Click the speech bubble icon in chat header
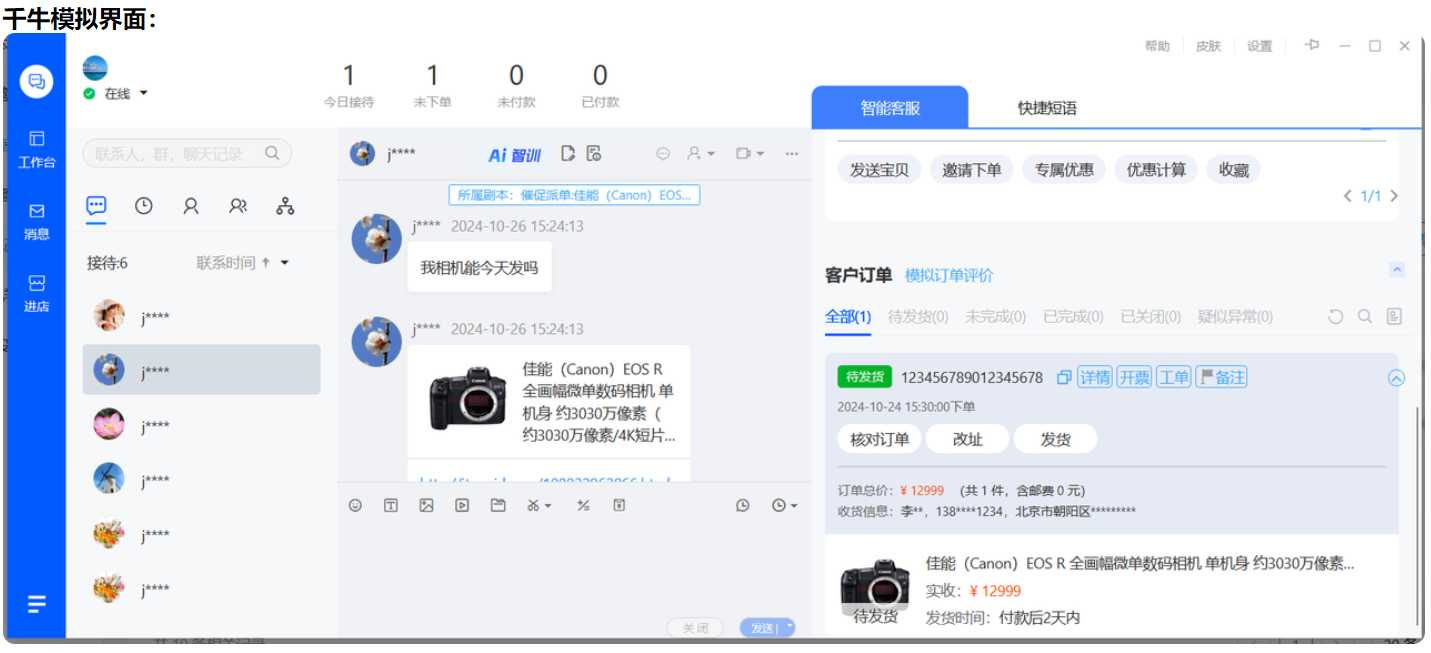 click(x=662, y=153)
